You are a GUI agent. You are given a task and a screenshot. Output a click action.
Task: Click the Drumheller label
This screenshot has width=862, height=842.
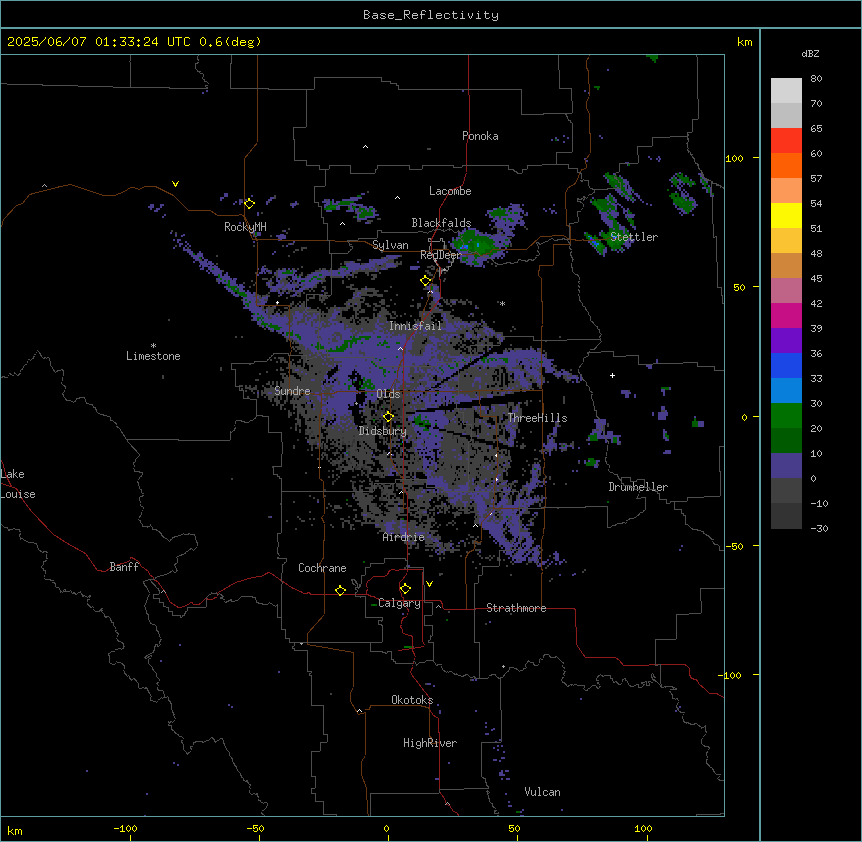(x=638, y=487)
